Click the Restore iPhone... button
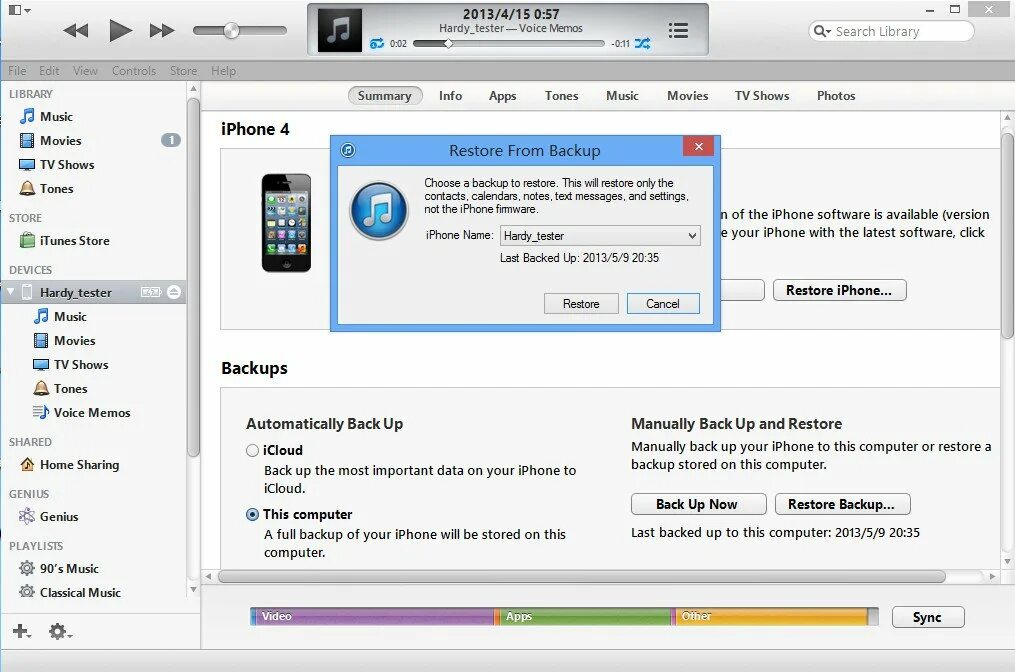This screenshot has width=1015, height=672. tap(840, 291)
